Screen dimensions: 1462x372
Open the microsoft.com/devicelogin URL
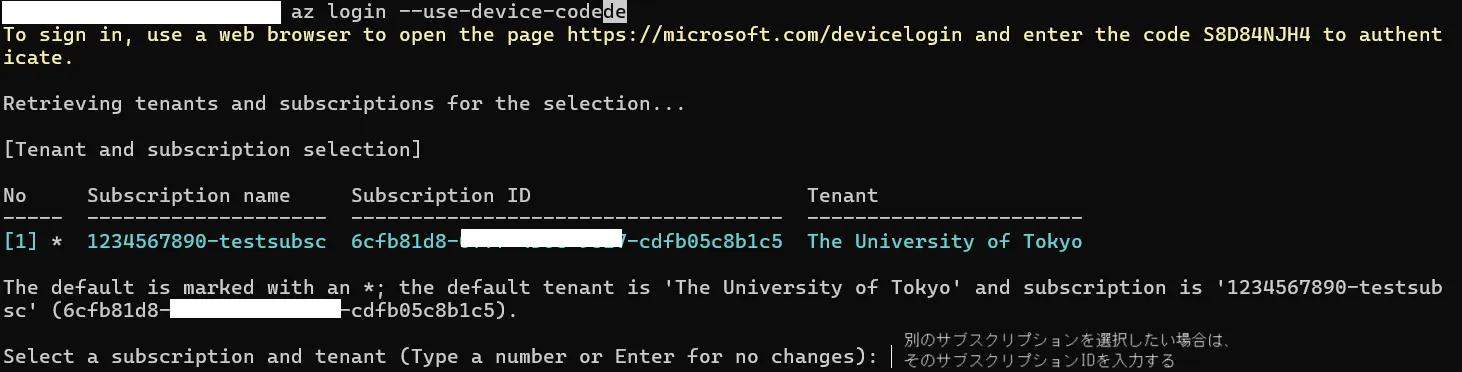click(765, 34)
